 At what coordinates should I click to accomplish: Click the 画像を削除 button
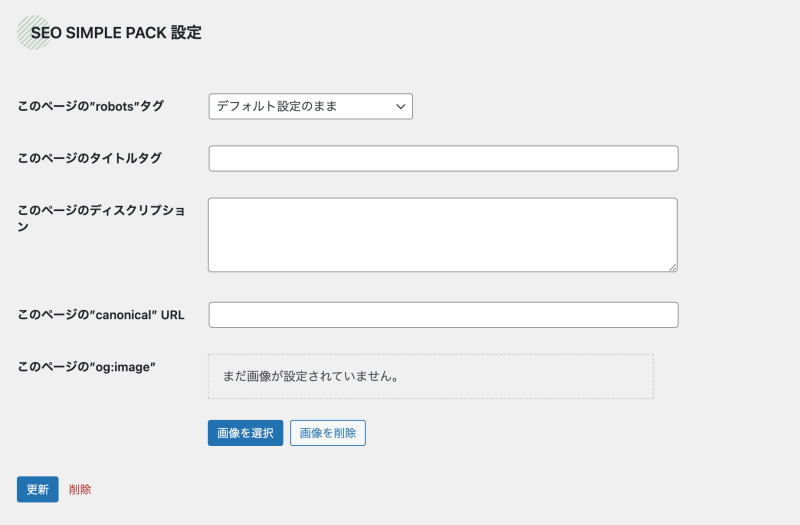pos(328,433)
